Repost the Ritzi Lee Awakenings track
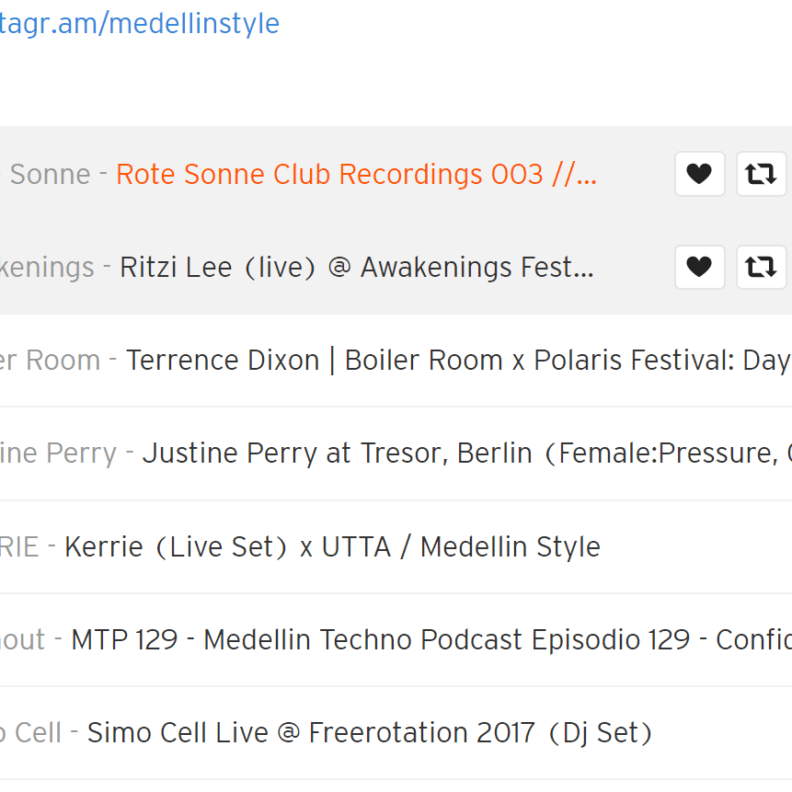792x792 pixels. click(x=761, y=267)
